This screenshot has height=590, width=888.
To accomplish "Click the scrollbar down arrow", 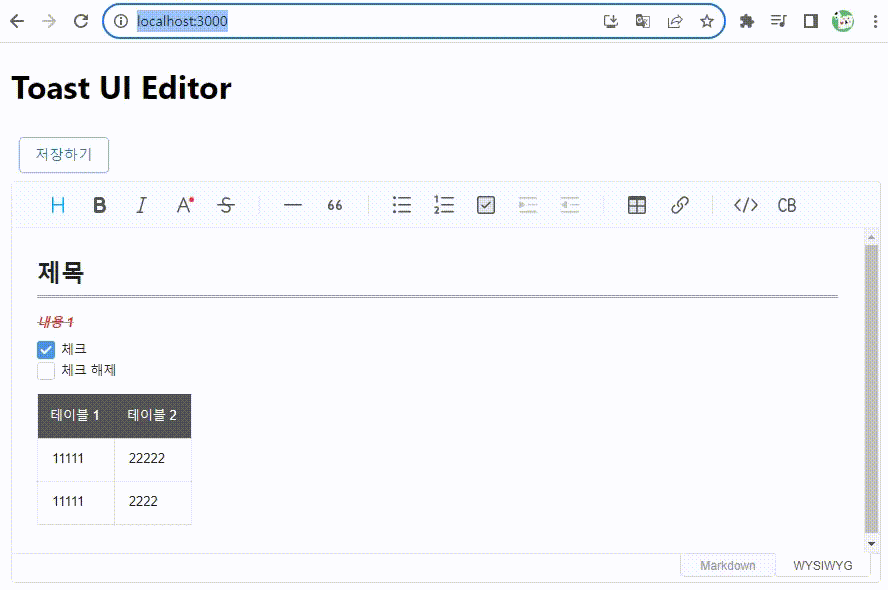I will click(871, 544).
